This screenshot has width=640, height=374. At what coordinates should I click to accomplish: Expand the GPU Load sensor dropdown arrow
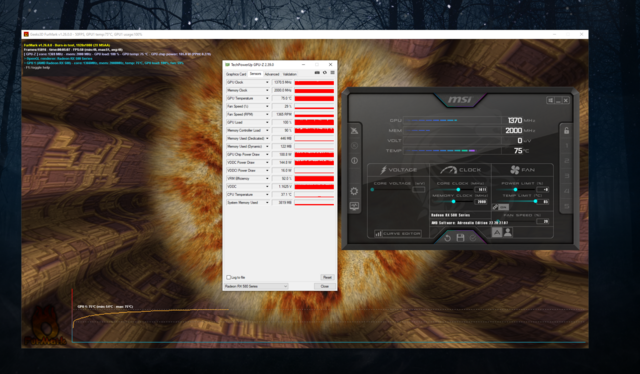click(267, 122)
